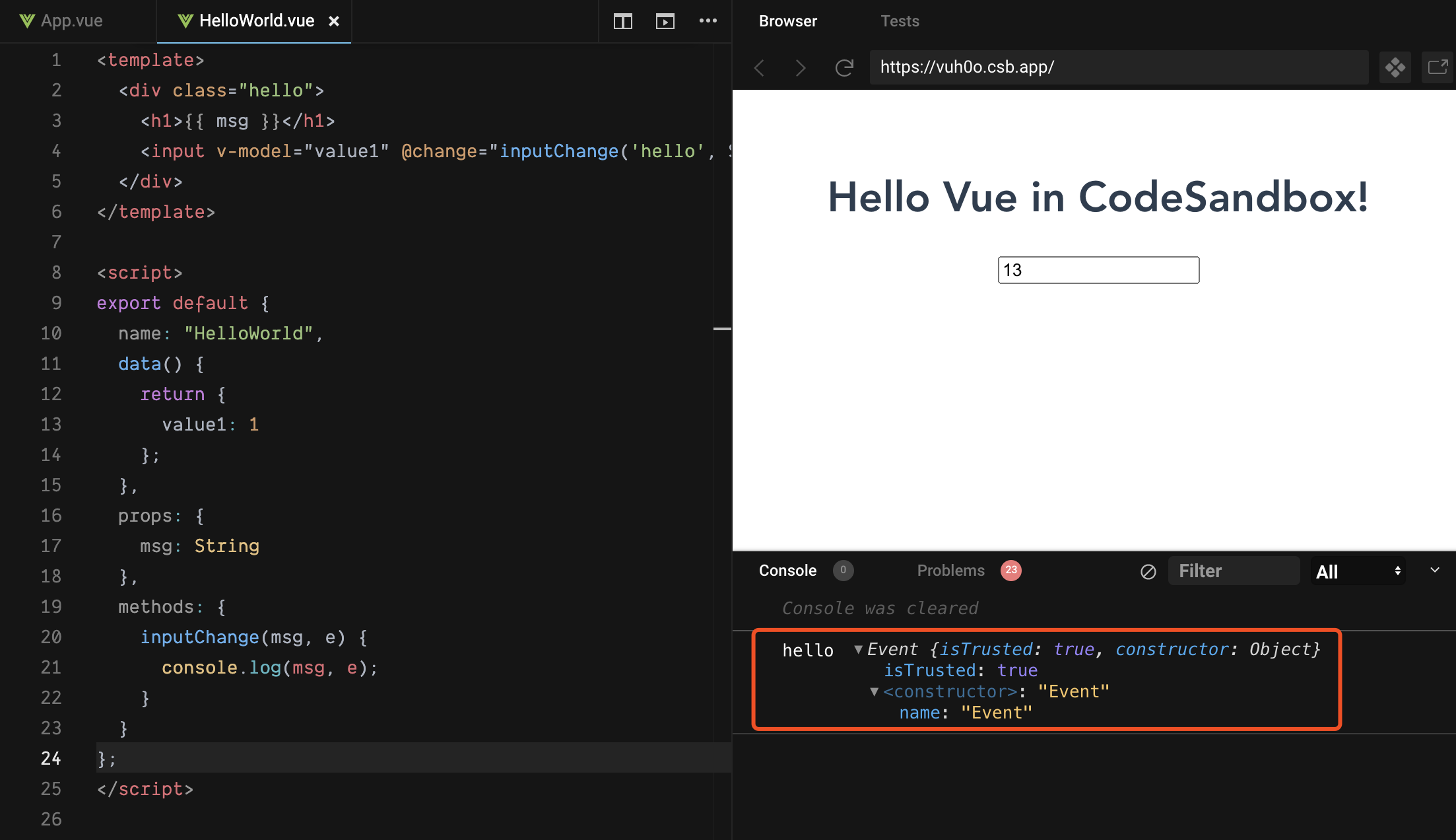Image resolution: width=1456 pixels, height=840 pixels.
Task: Click the Vue logo icon on App.vue tab
Action: coord(27,21)
